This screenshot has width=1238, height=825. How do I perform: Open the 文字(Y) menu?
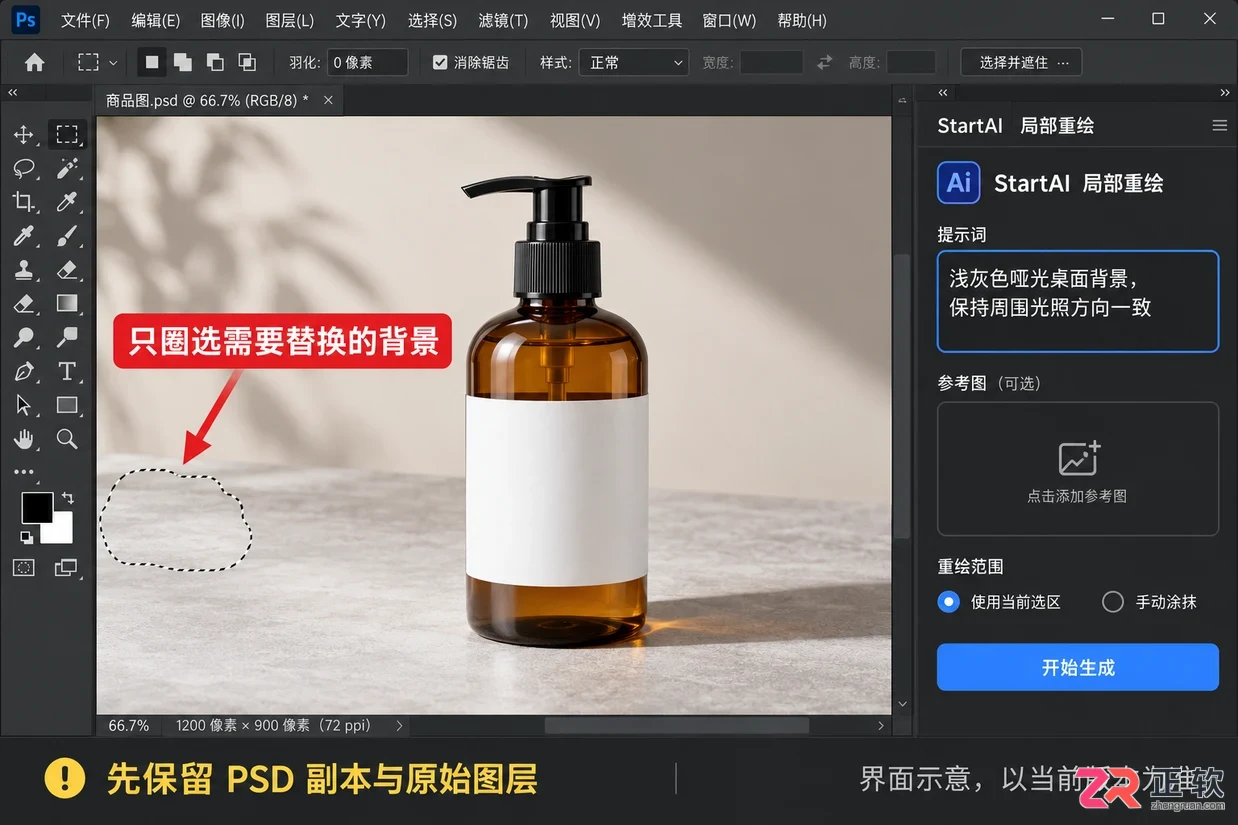pos(361,20)
